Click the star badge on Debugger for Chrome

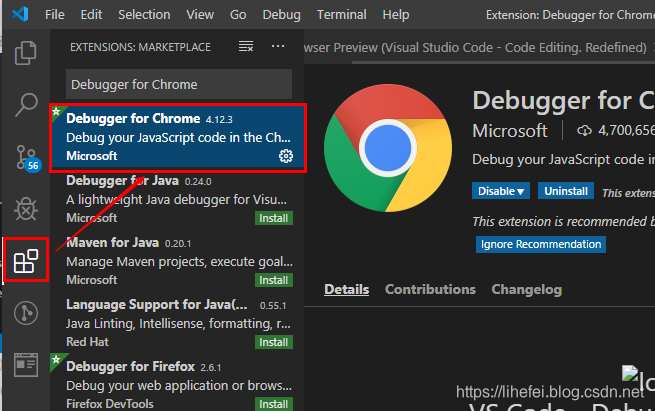tap(56, 112)
